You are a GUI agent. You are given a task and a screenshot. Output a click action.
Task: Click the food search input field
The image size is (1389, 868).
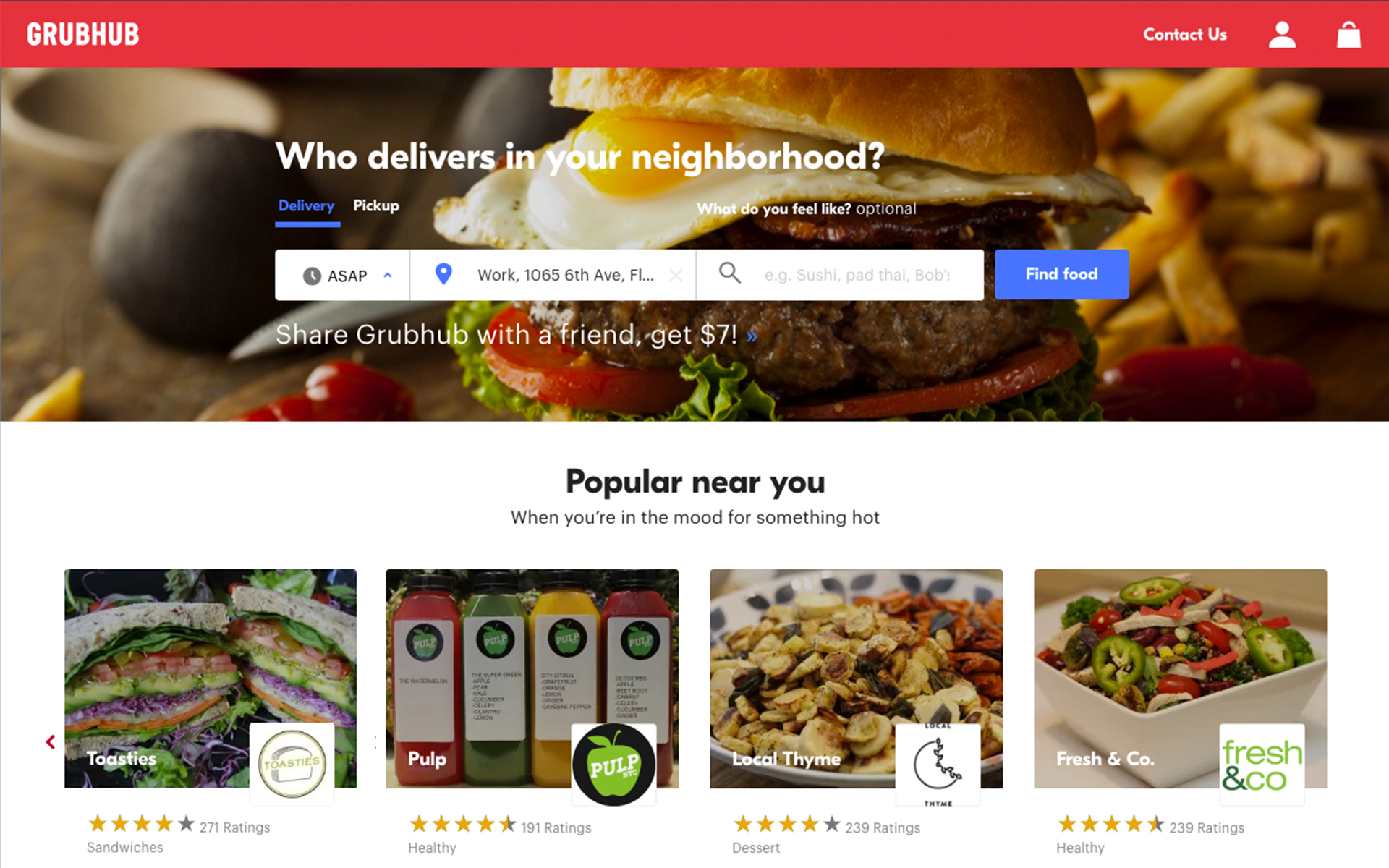[858, 275]
